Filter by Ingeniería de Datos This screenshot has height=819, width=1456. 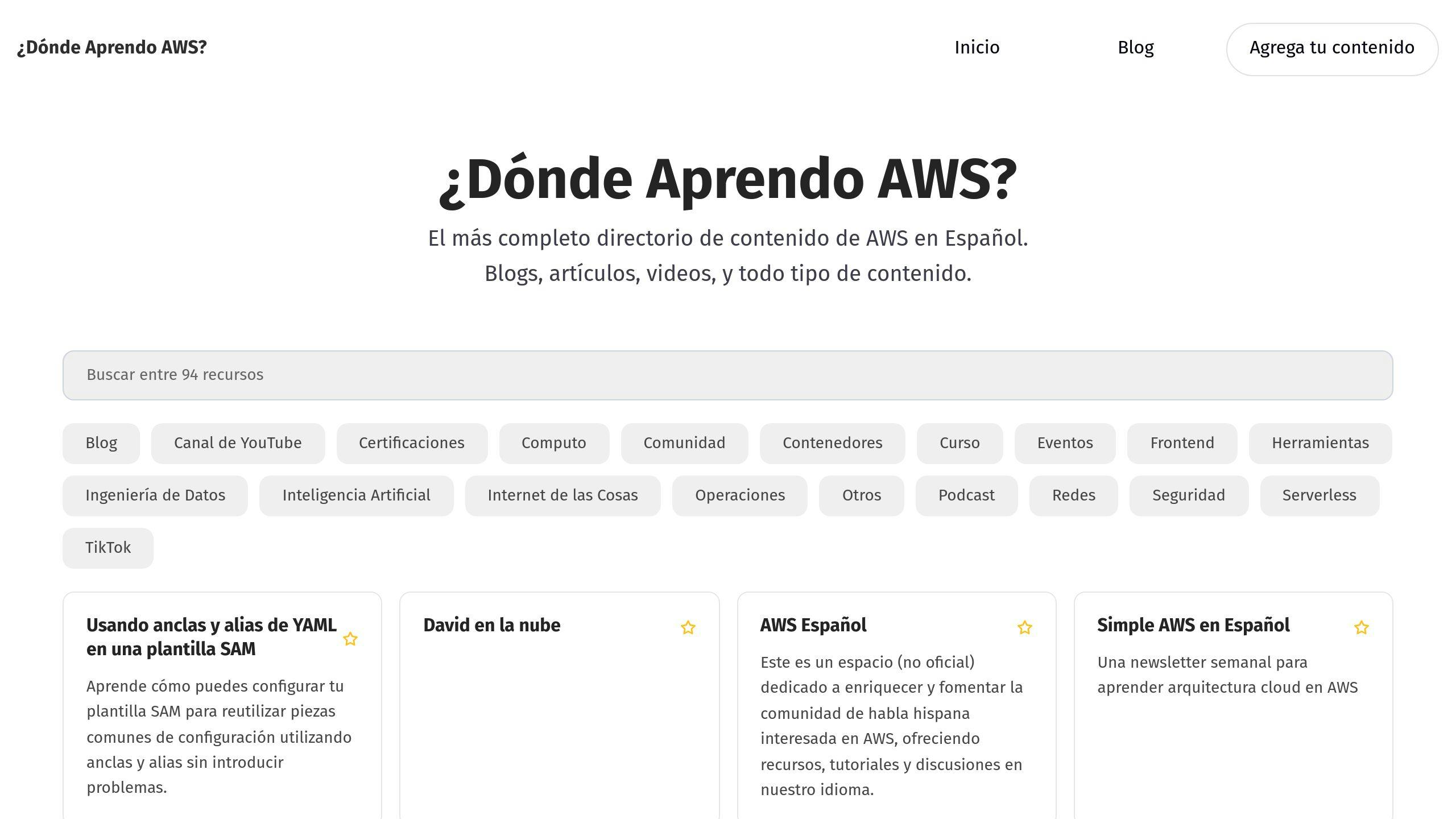[155, 495]
